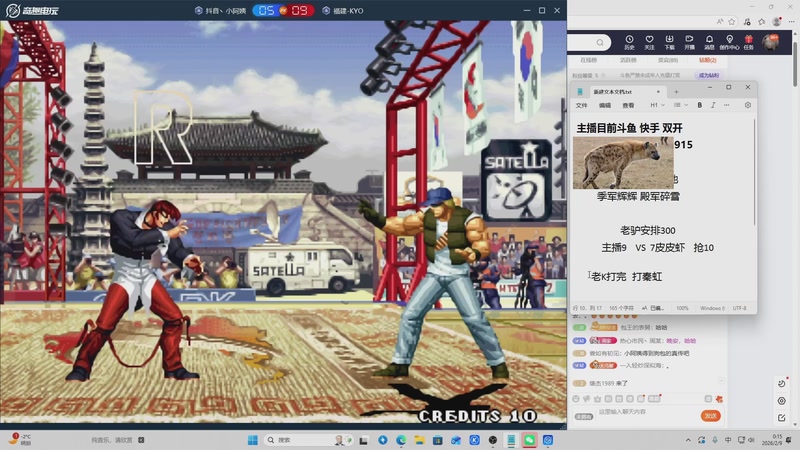Show hidden system tray icons chevron
The height and width of the screenshot is (450, 800).
[x=688, y=440]
